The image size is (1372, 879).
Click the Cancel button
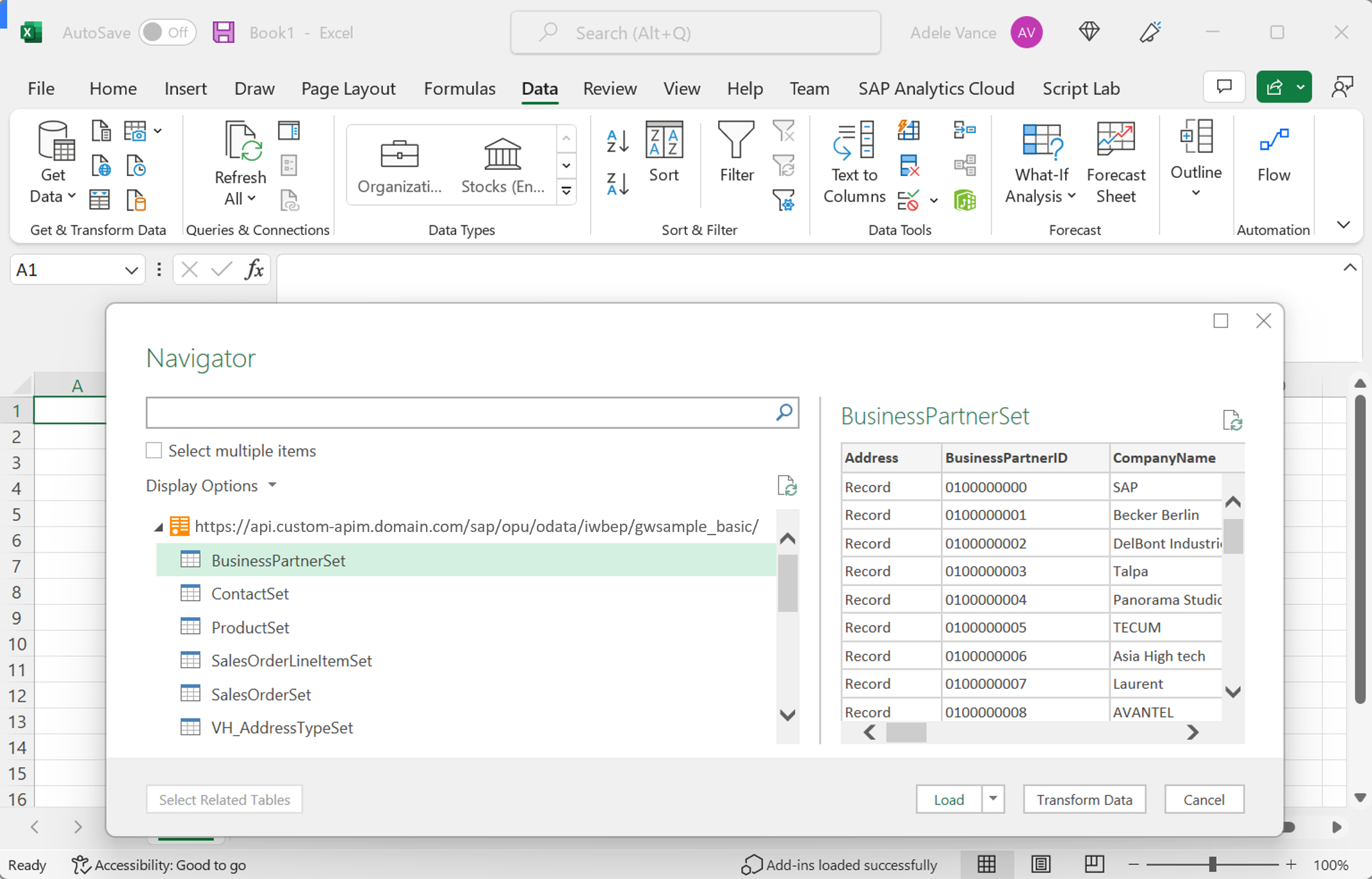(x=1202, y=800)
